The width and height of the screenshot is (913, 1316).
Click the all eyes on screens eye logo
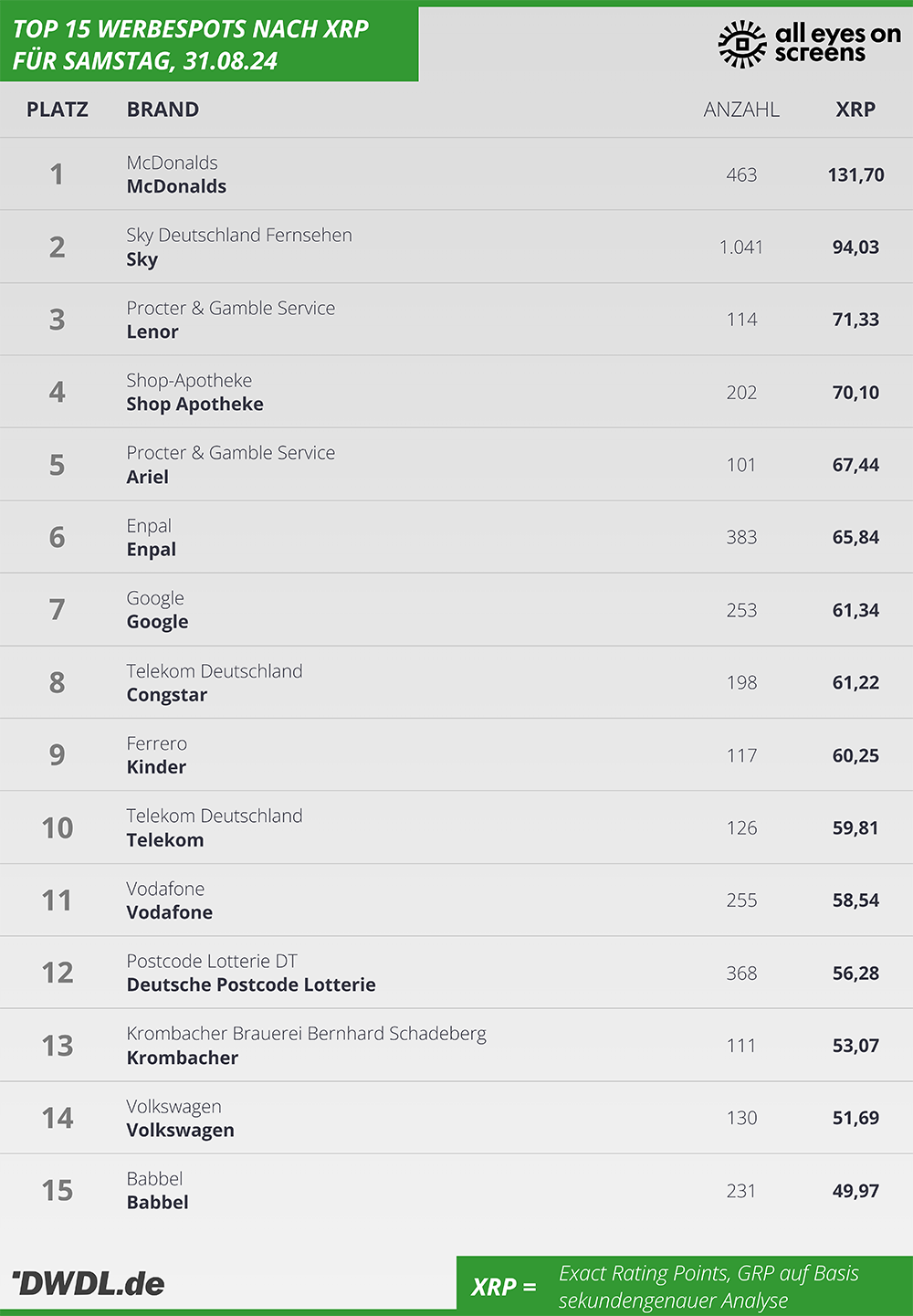pos(742,44)
